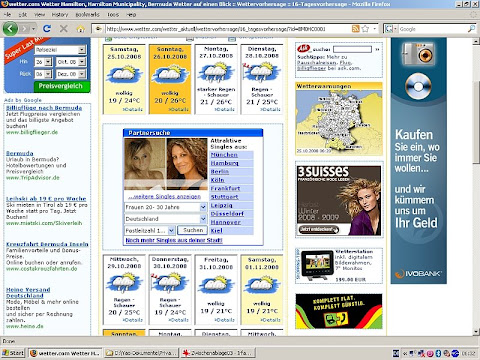Screen dimensions: 480x360
Task: Open the Billigflüge nach Bermuda ad link
Action: 44,108
